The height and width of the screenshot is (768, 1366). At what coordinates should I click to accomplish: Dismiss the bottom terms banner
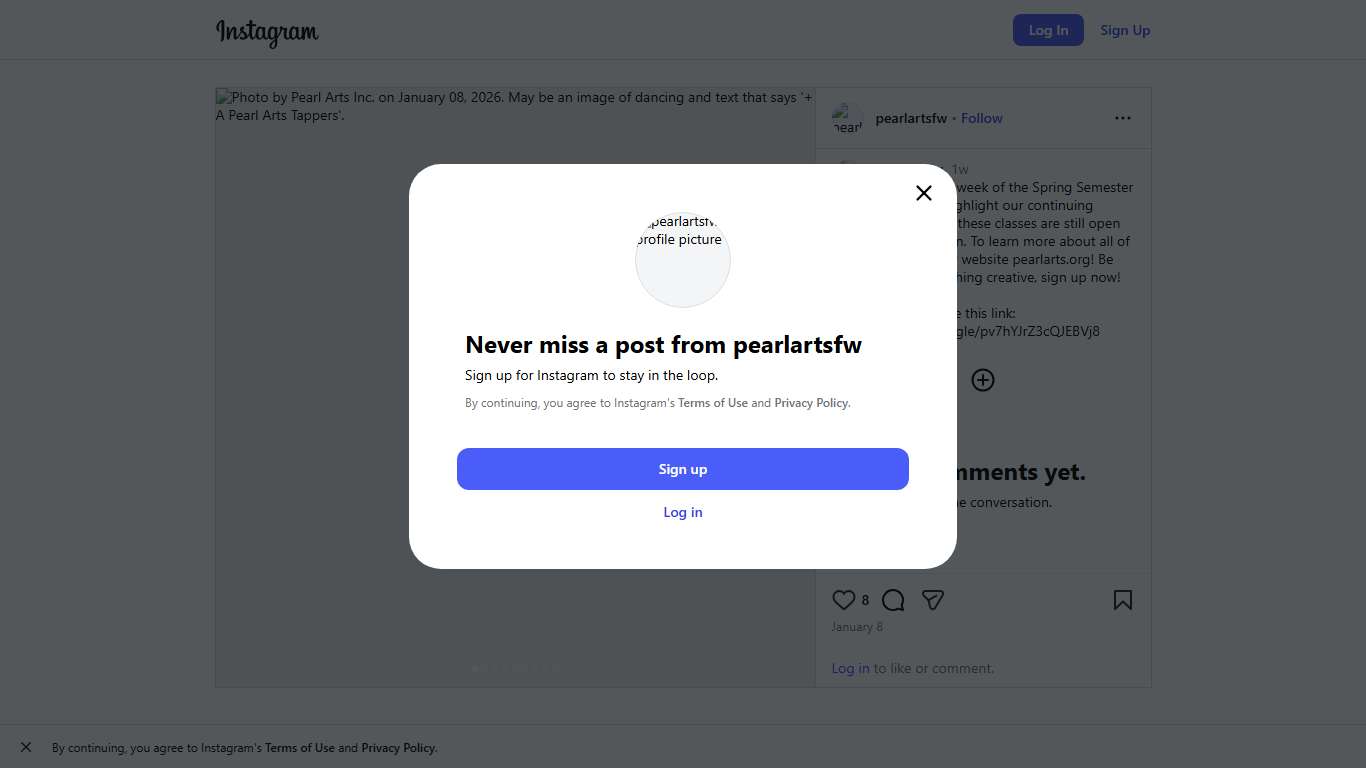(26, 747)
